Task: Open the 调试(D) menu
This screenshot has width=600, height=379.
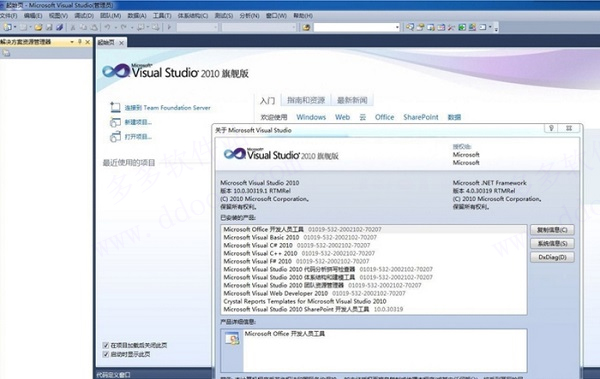Action: (x=84, y=16)
